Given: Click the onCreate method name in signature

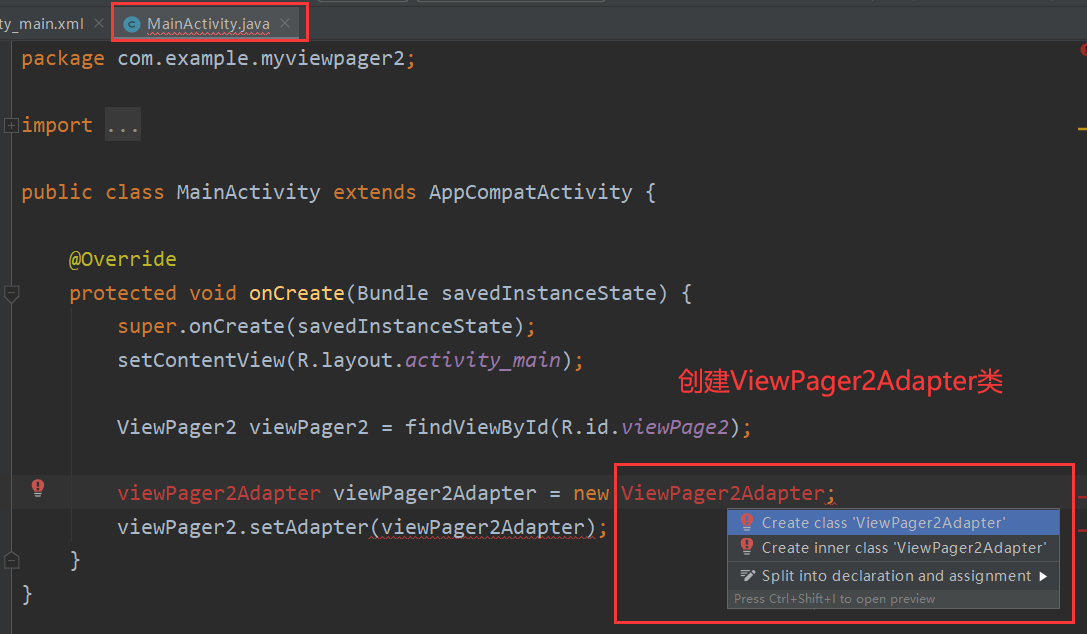Looking at the screenshot, I should (x=297, y=293).
